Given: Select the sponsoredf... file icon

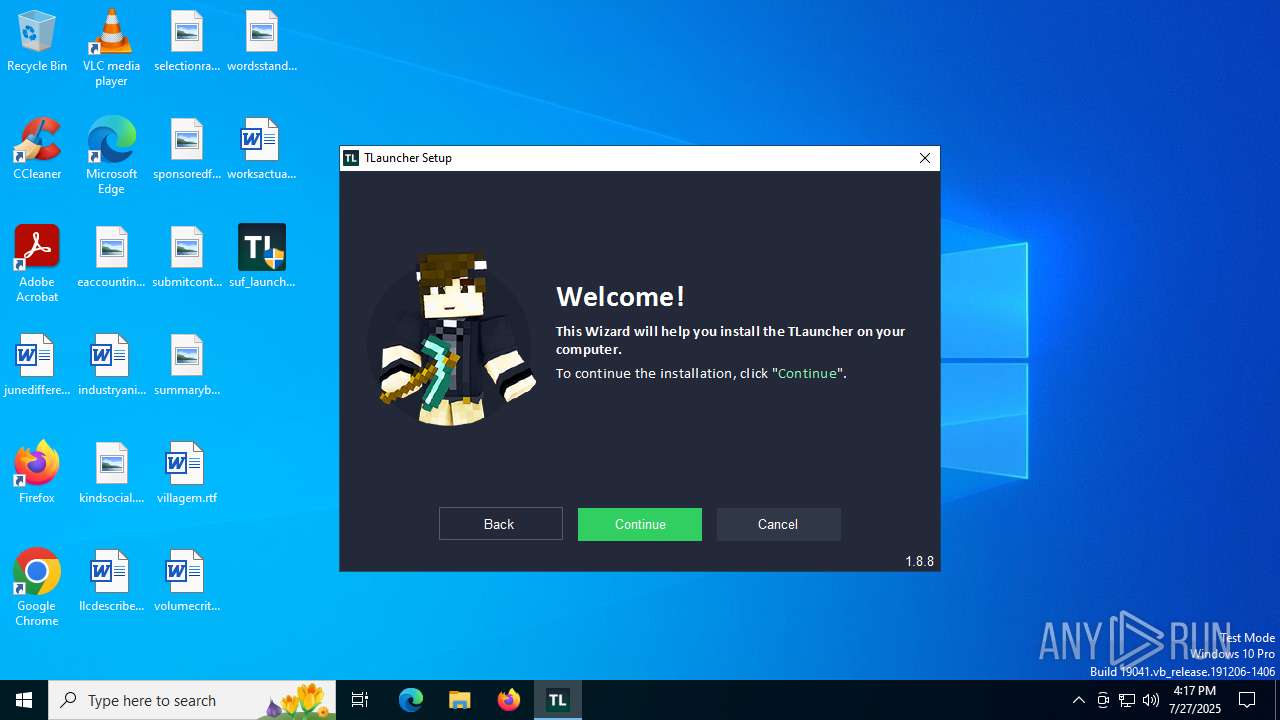Looking at the screenshot, I should point(187,149).
